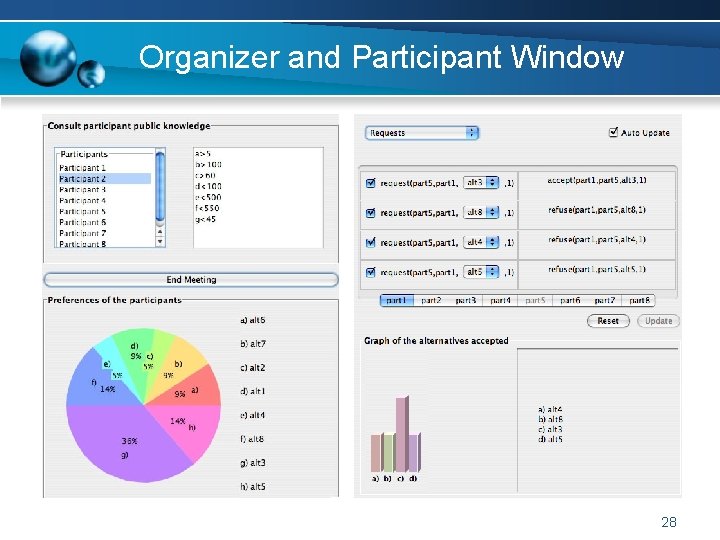720x540 pixels.
Task: Click the 'c) alt3' bar graph legend entry
Action: 550,429
